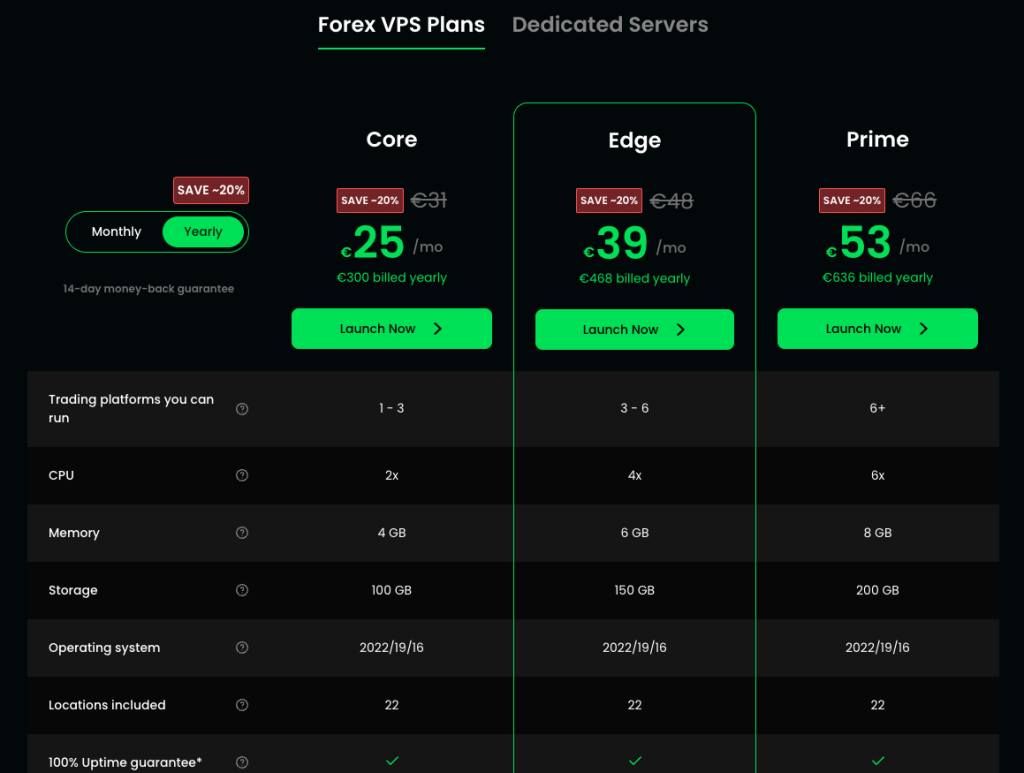
Task: Switch to Forex VPS Plans tab
Action: (x=401, y=25)
